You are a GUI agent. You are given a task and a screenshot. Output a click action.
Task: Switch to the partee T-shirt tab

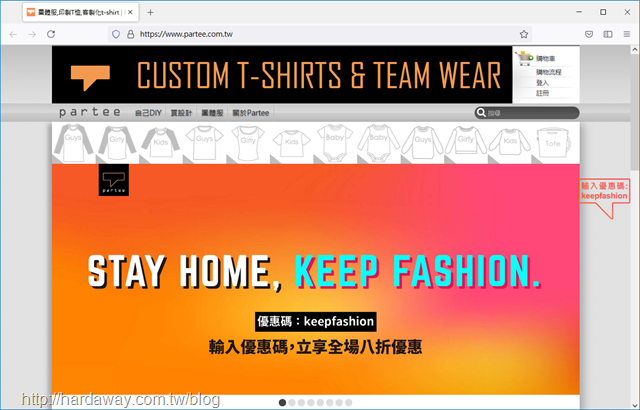coord(80,13)
